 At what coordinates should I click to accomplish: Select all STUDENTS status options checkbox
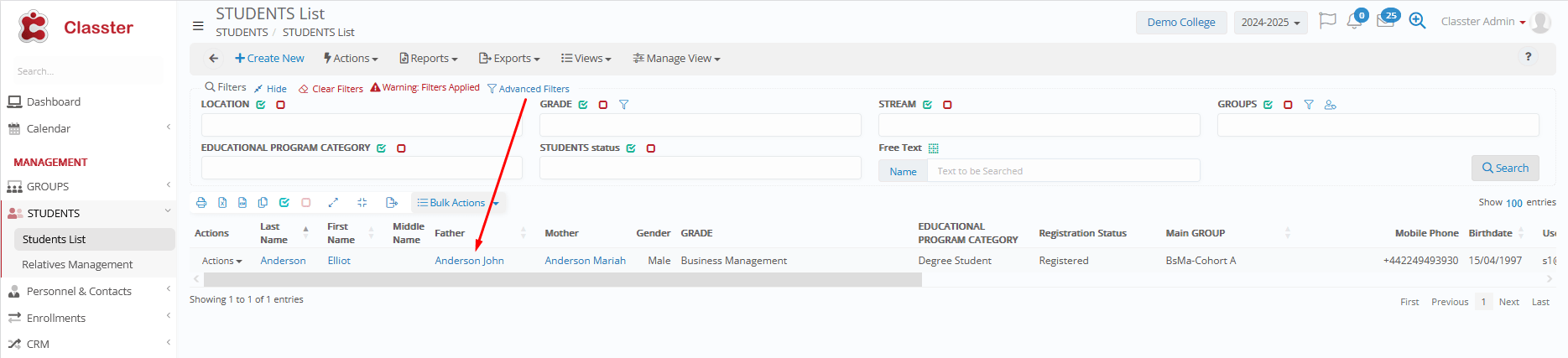631,148
